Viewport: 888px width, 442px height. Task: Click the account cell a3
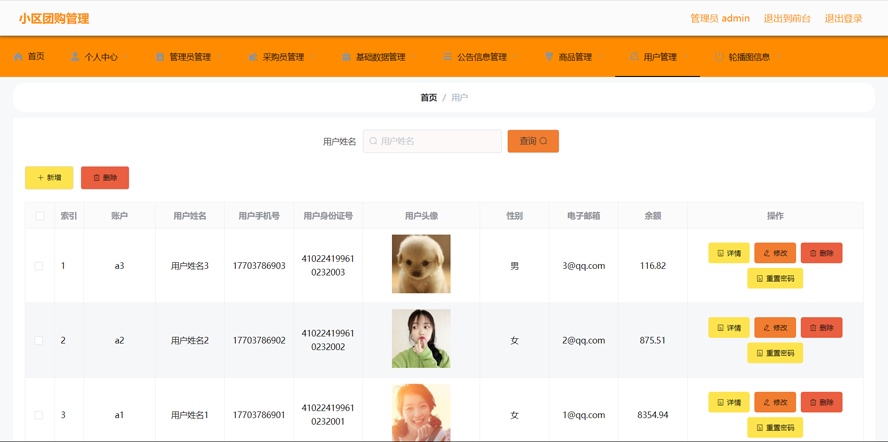click(x=119, y=266)
